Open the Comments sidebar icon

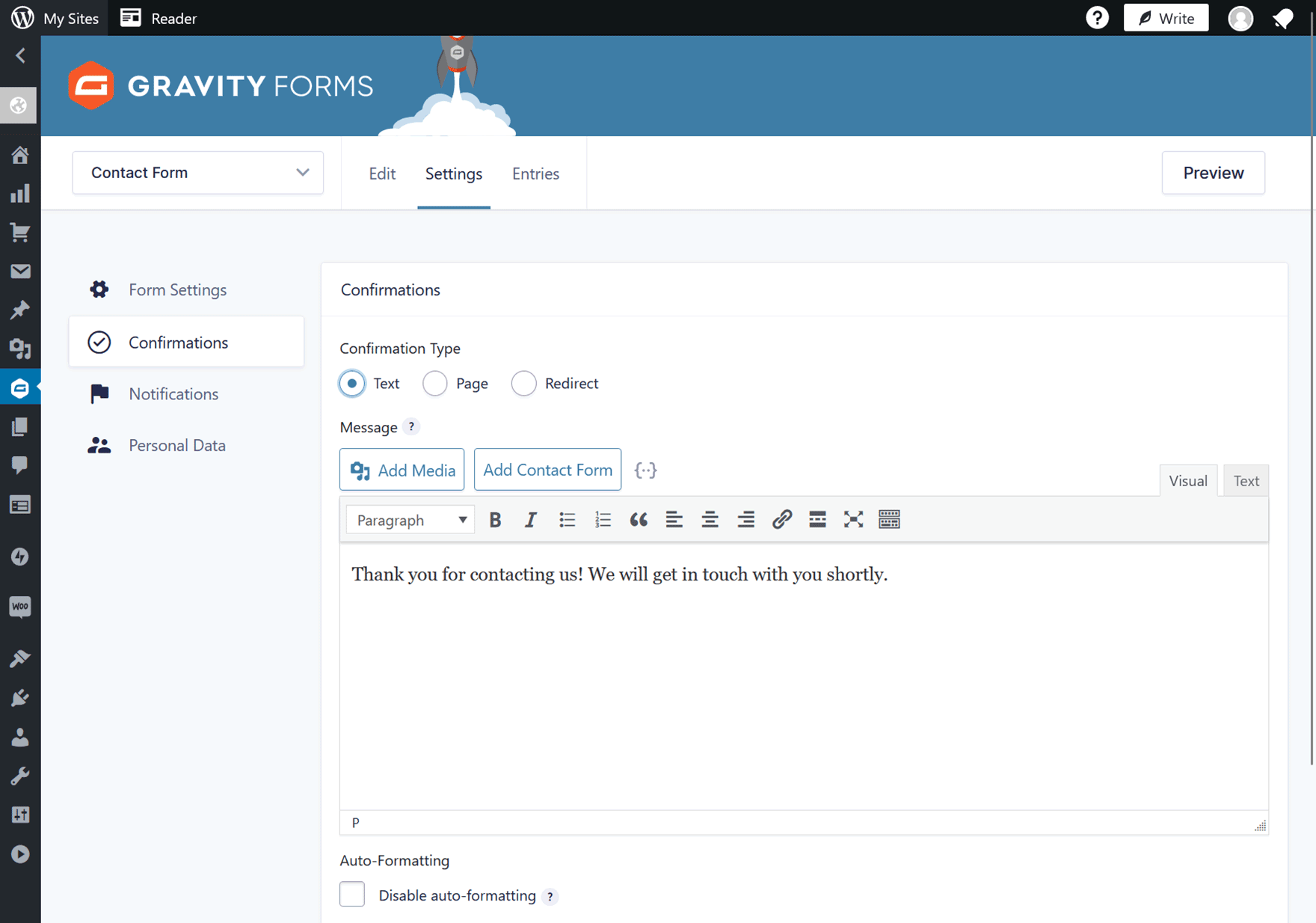[x=20, y=465]
